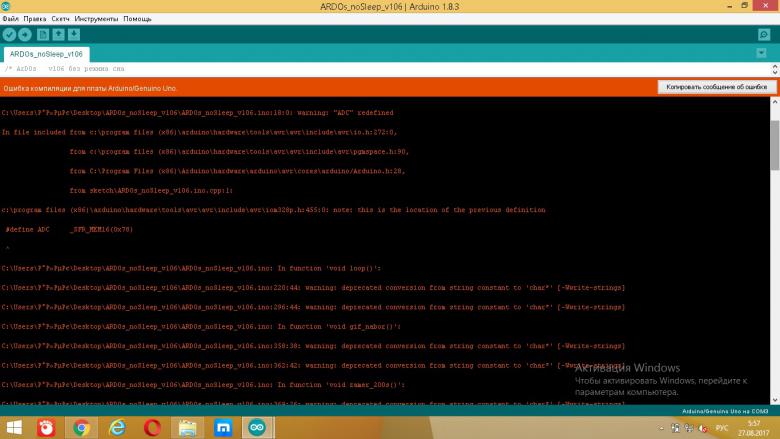Click the iom328p.h previous definition note line
The width and height of the screenshot is (780, 439).
[273, 210]
